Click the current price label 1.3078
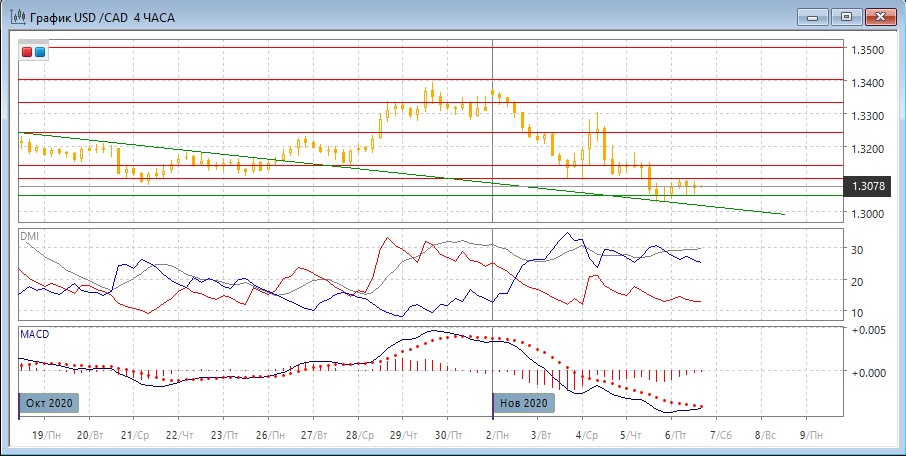906x456 pixels. point(866,186)
